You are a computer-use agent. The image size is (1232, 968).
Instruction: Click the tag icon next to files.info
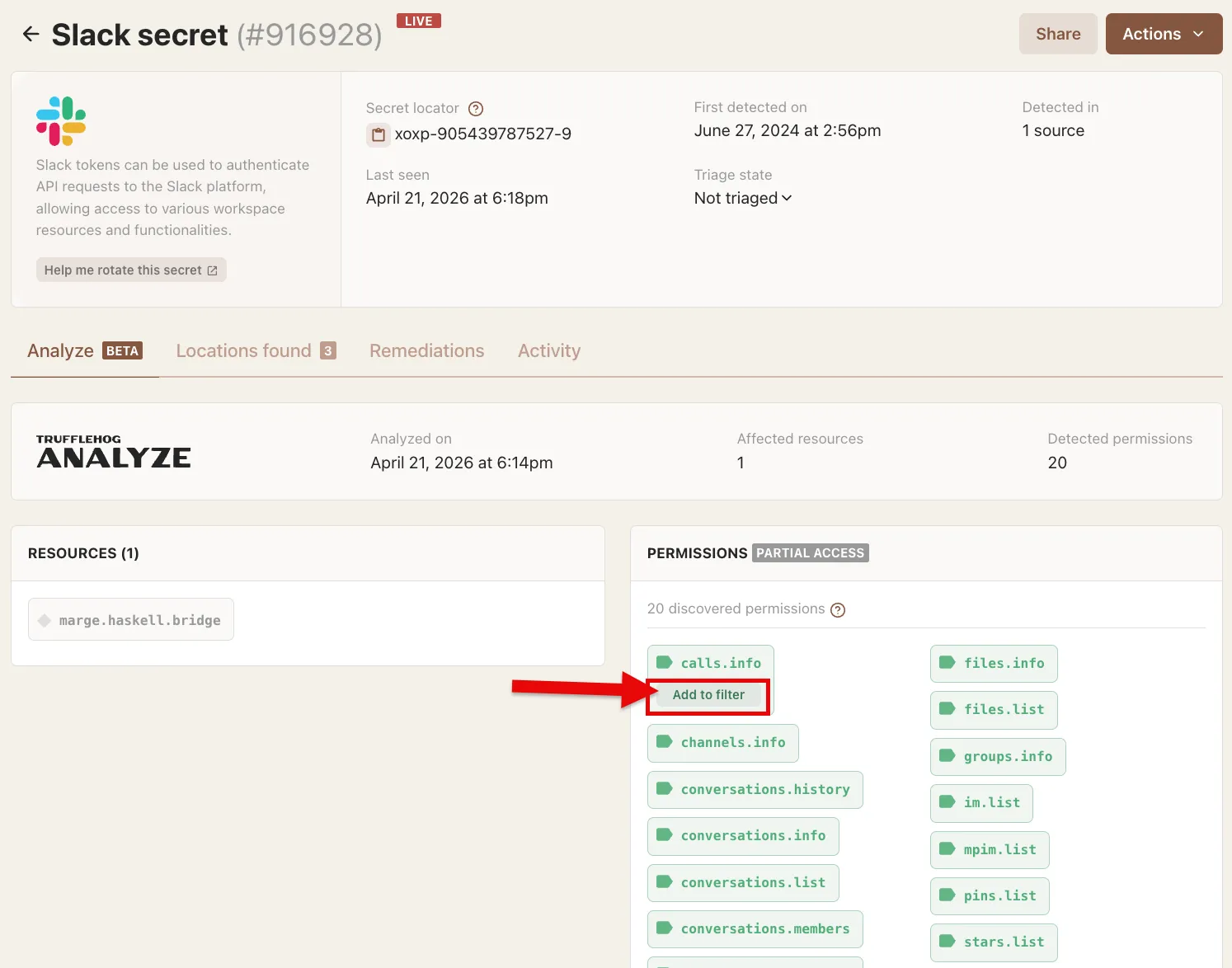[947, 662]
